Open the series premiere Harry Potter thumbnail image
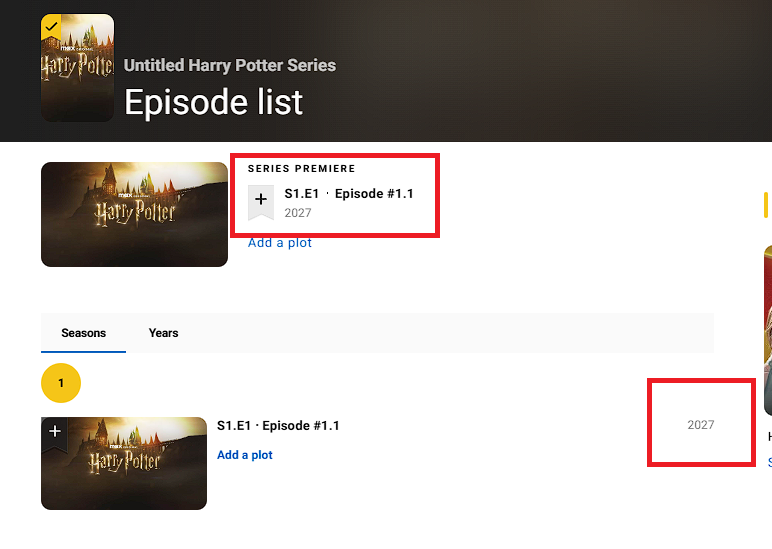The image size is (772, 549). click(x=134, y=214)
